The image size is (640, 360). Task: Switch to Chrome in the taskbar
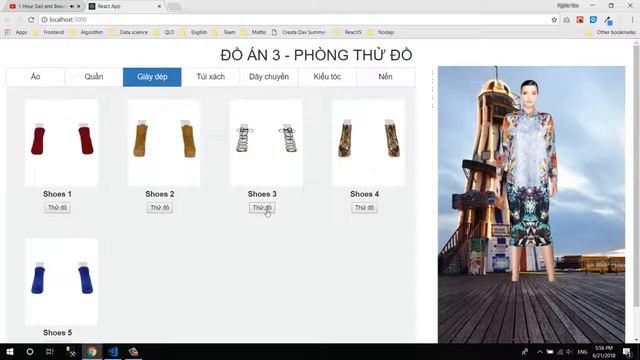click(92, 351)
